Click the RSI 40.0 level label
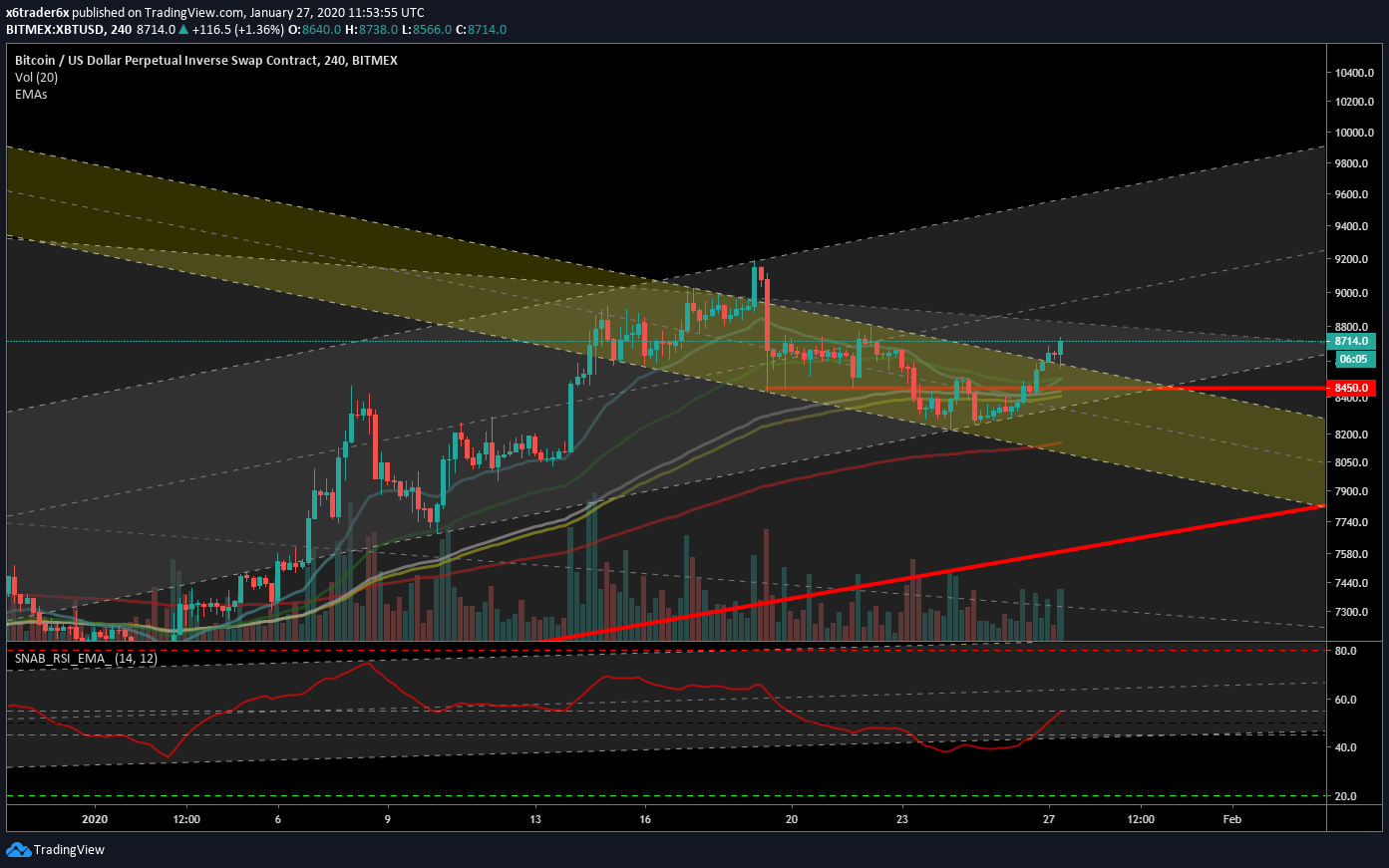1389x868 pixels. 1346,747
